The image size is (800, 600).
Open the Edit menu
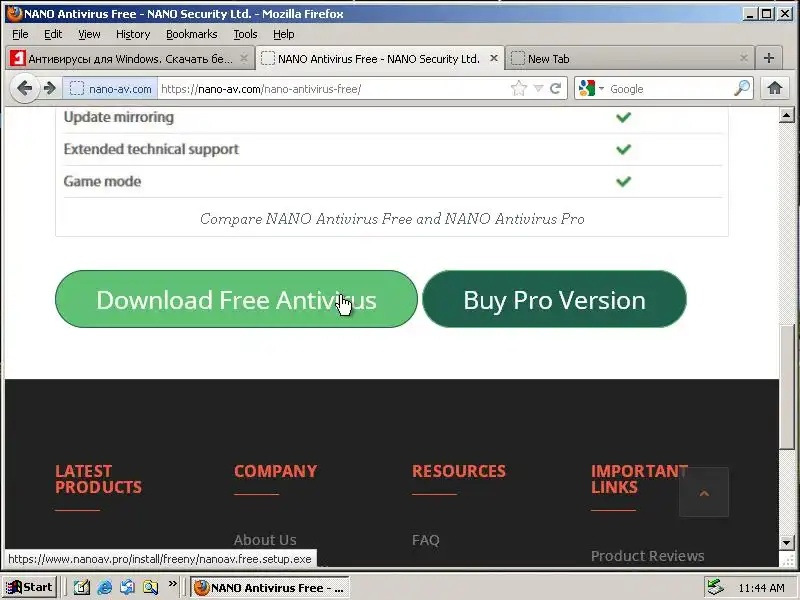point(53,34)
